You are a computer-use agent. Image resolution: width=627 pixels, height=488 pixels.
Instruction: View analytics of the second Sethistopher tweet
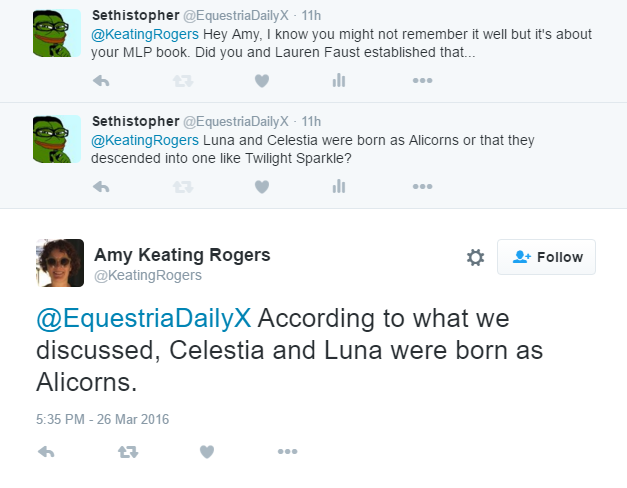(339, 186)
